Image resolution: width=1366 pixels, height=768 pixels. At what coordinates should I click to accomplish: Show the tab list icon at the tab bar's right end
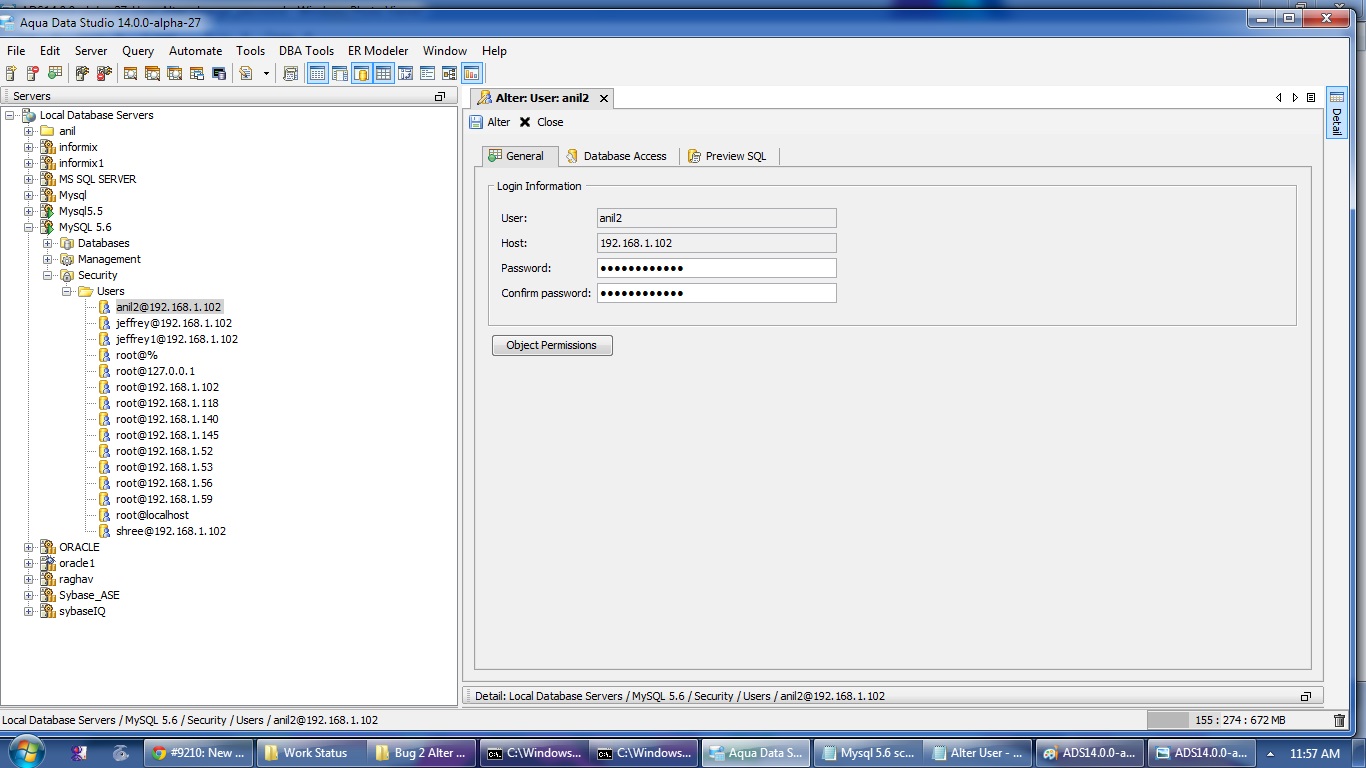1311,98
